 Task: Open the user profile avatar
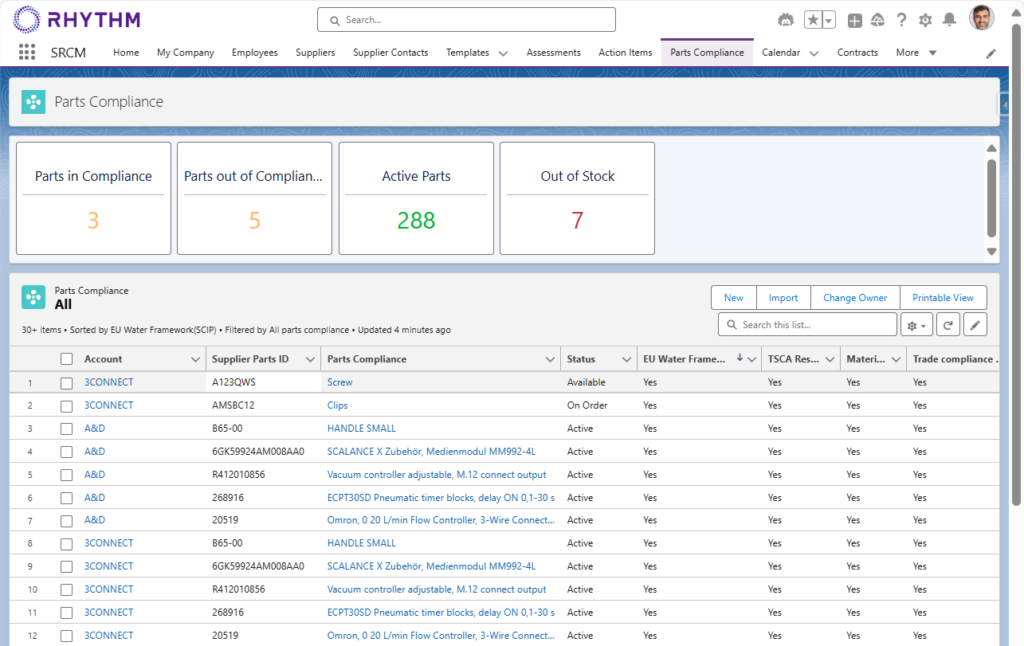point(982,19)
